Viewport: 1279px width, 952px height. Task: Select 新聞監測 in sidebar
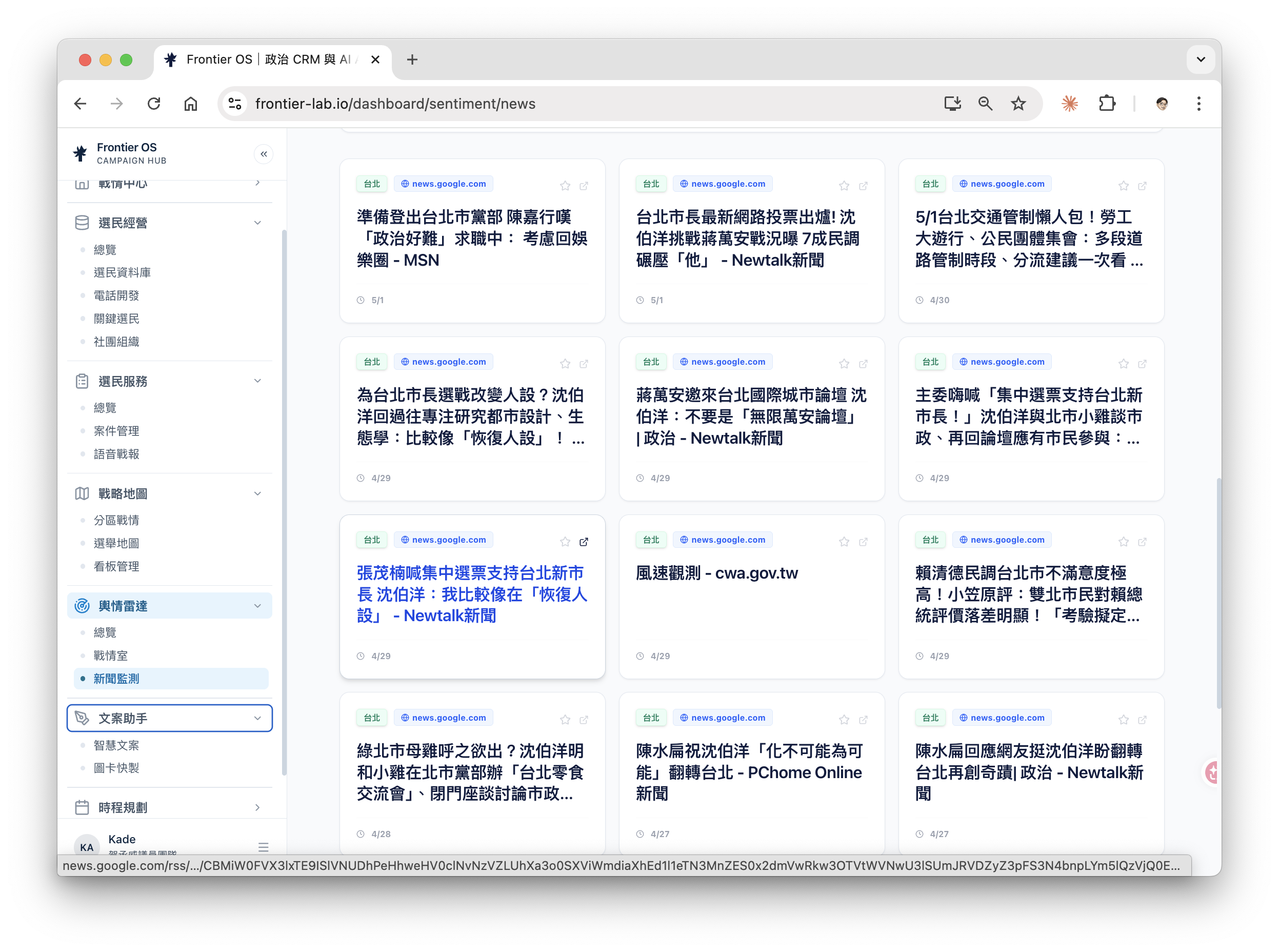point(171,679)
